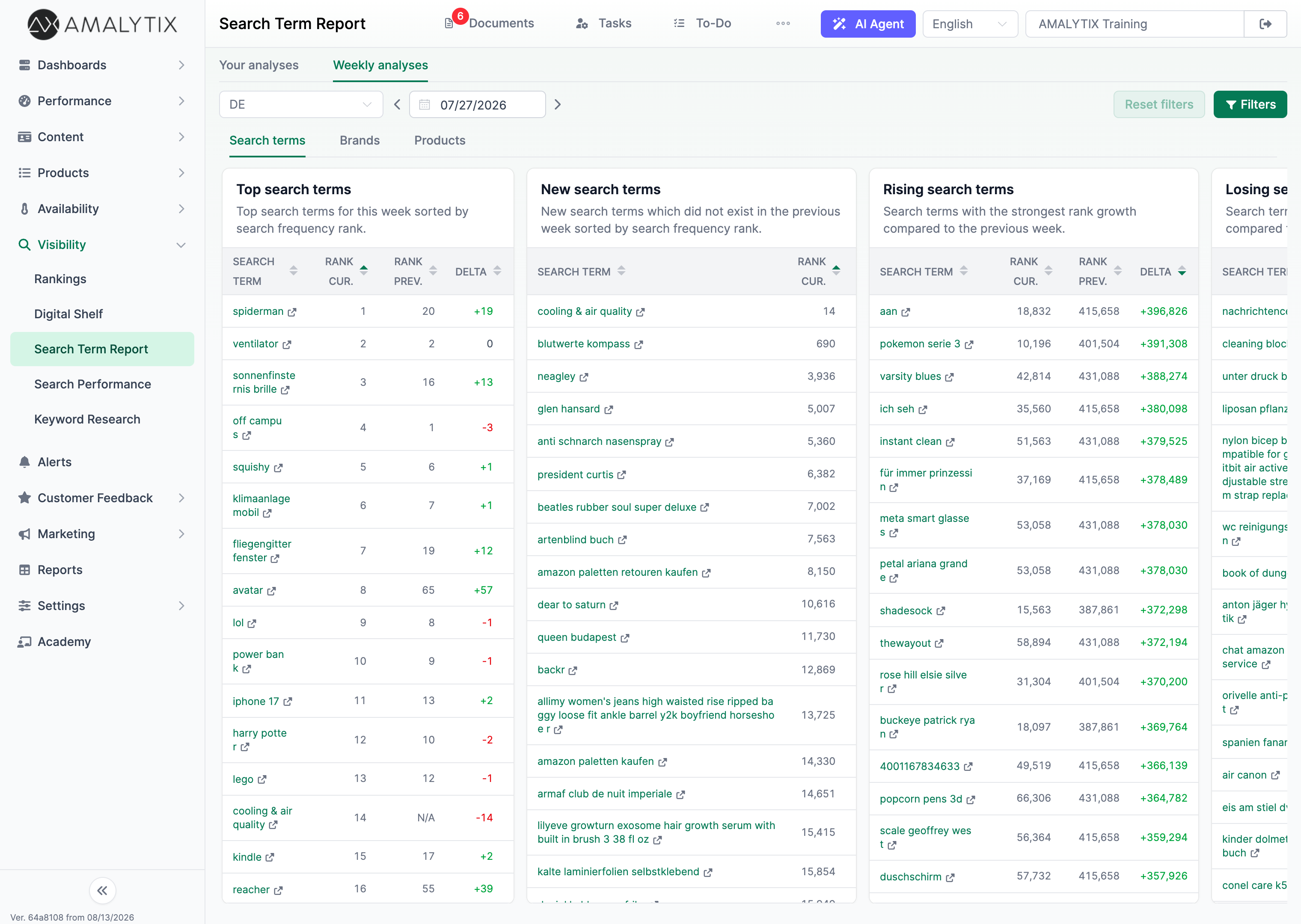Open external link icon next to ventilator
Viewport: 1301px width, 924px height.
(x=287, y=345)
